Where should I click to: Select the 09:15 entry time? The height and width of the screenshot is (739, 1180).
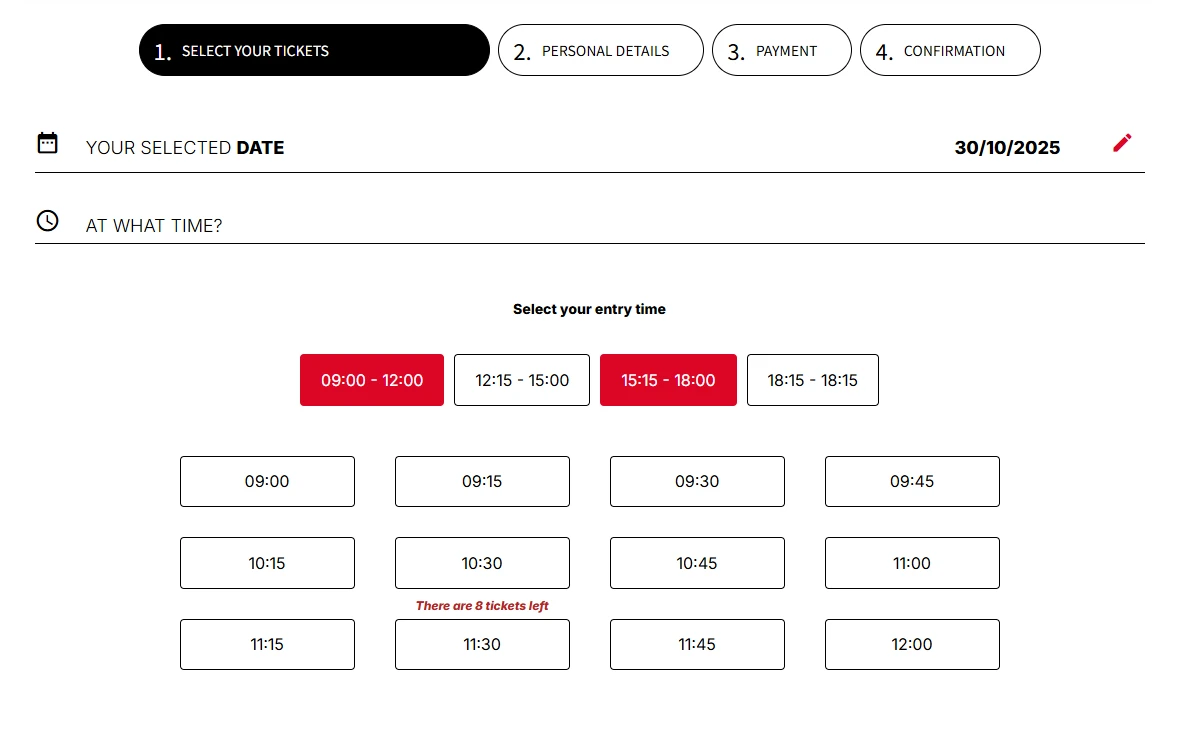pos(482,482)
